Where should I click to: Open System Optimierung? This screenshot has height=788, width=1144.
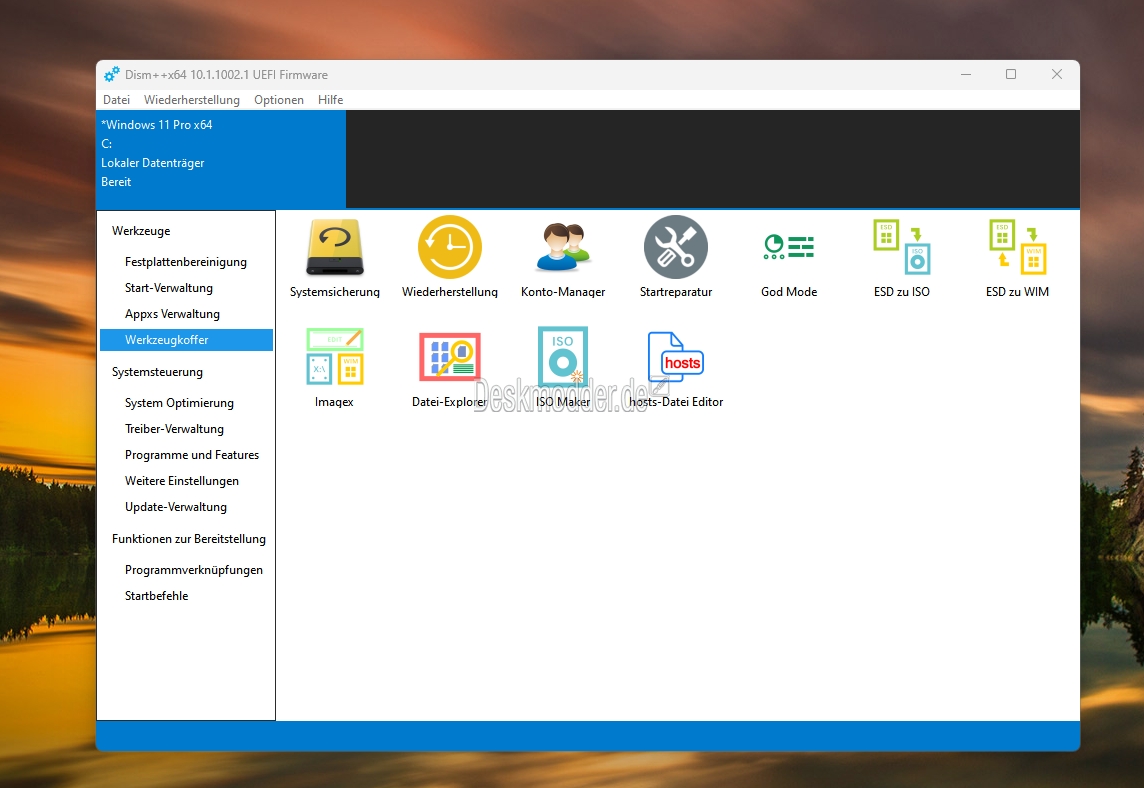(x=179, y=403)
